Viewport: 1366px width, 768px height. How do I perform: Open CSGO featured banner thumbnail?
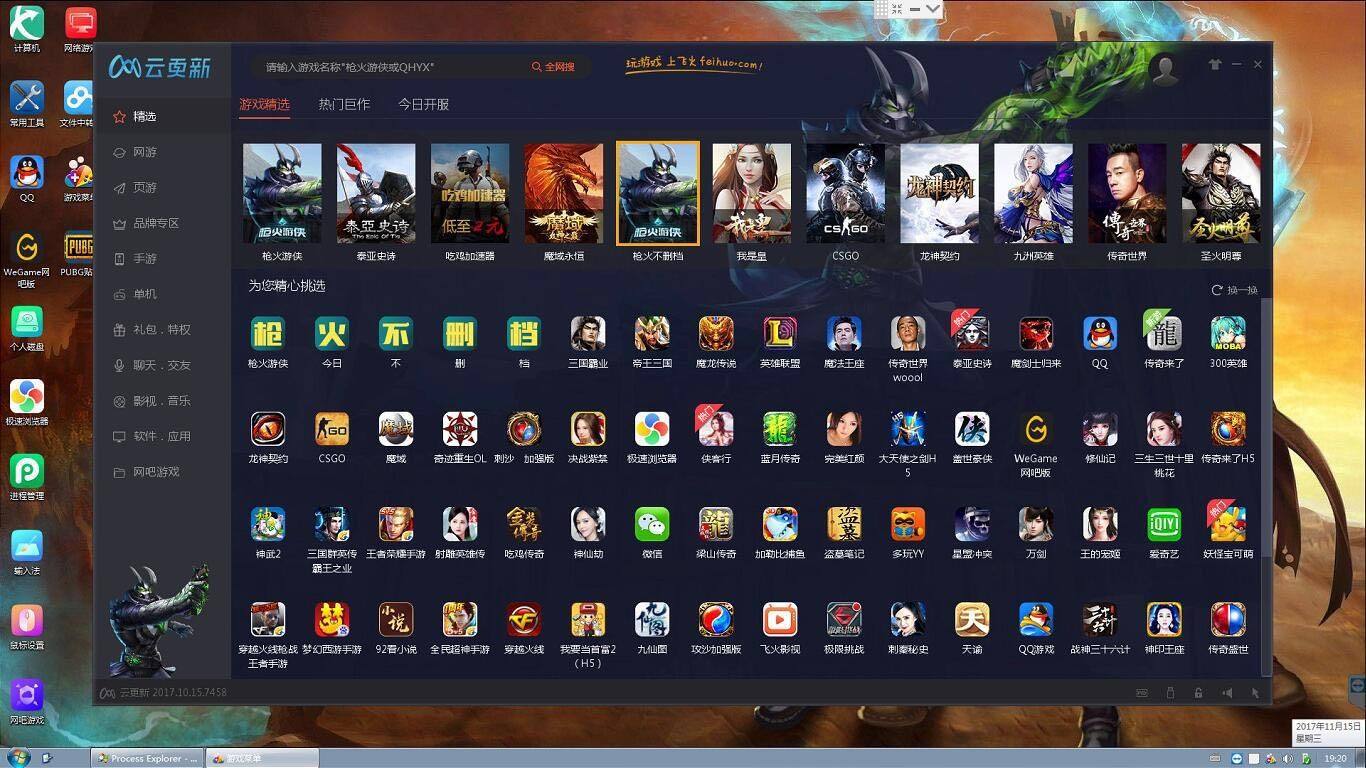pos(846,194)
